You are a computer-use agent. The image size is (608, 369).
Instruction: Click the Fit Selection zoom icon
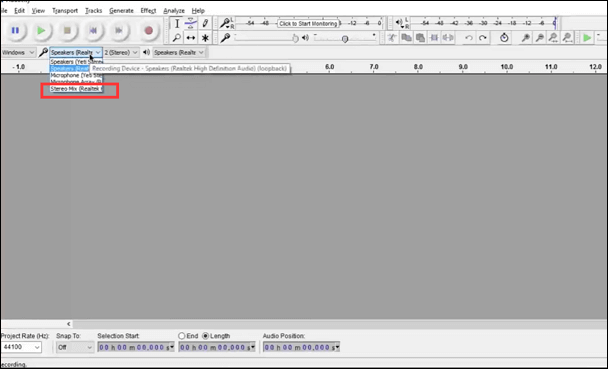point(554,38)
